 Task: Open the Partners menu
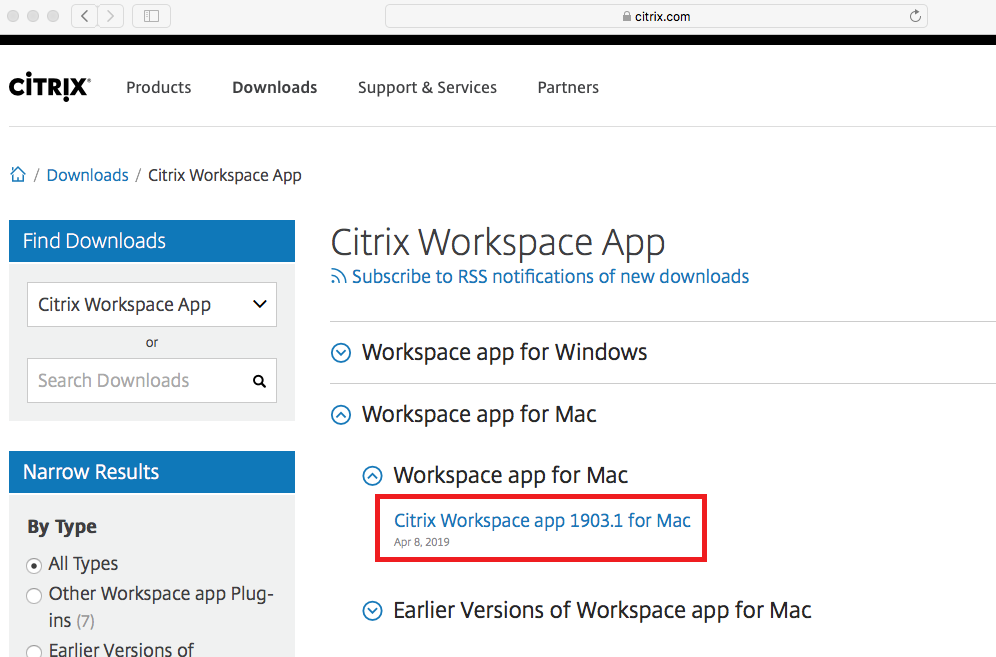click(x=568, y=87)
